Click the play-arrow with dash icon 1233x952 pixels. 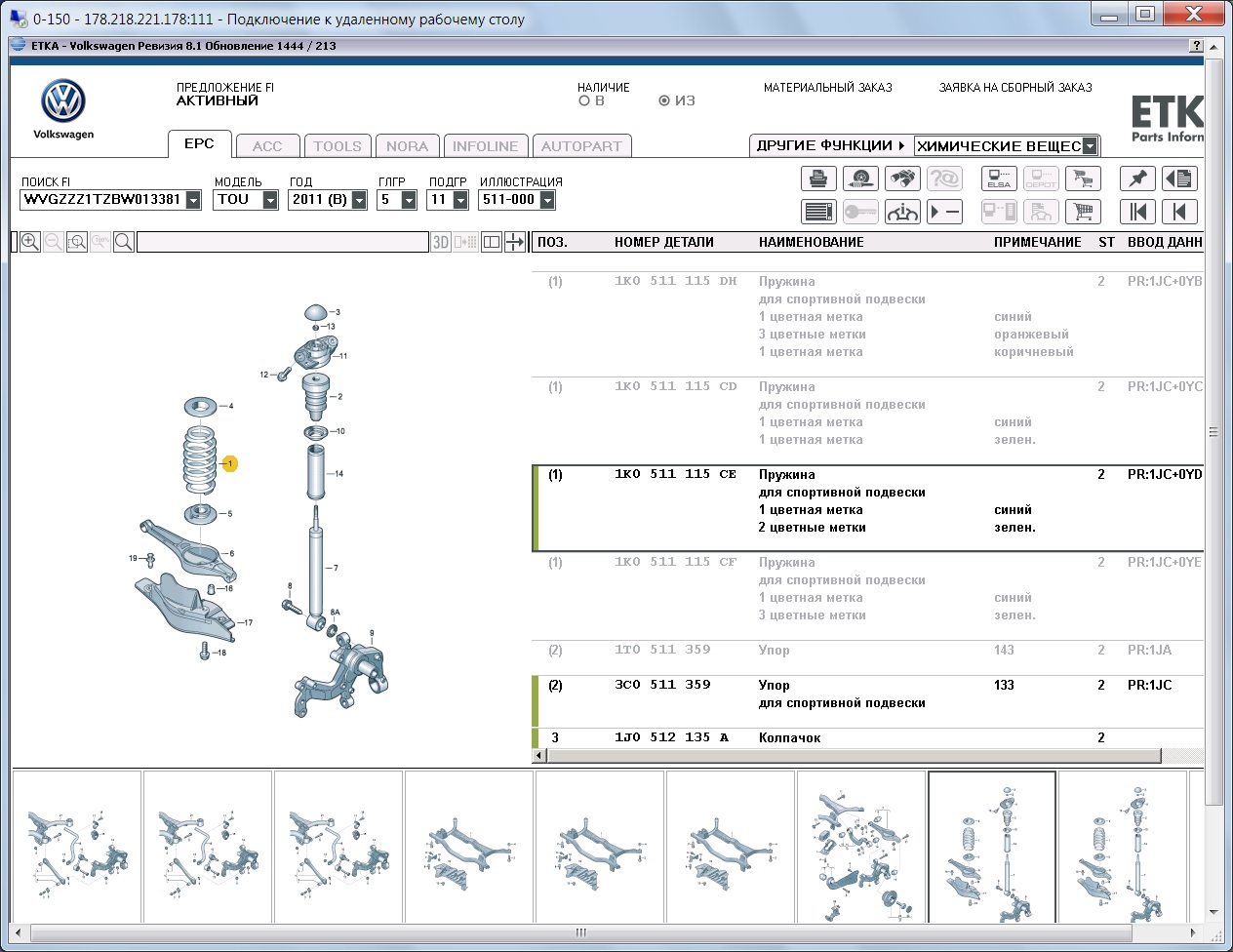click(944, 212)
